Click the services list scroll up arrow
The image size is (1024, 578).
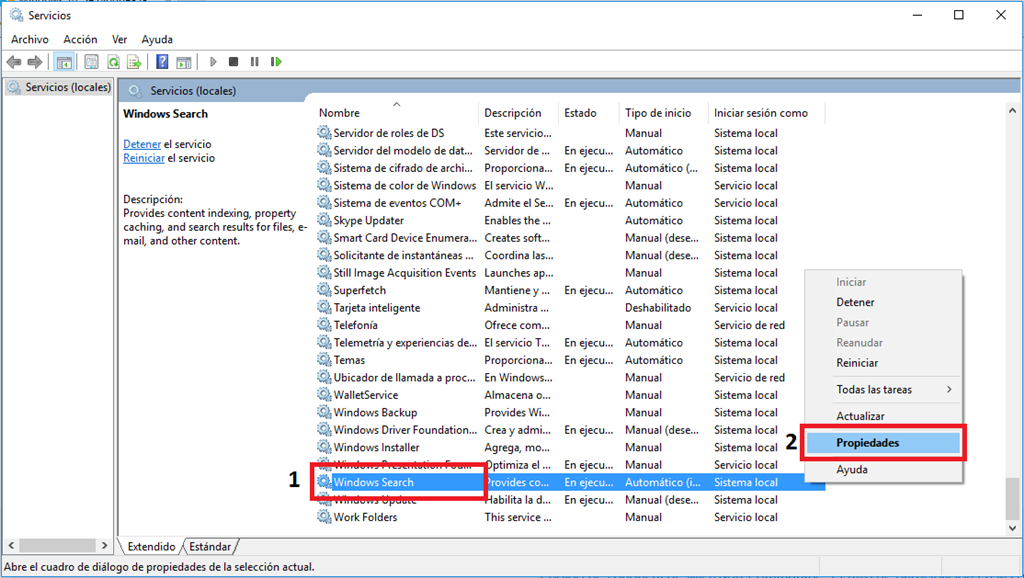coord(1012,111)
